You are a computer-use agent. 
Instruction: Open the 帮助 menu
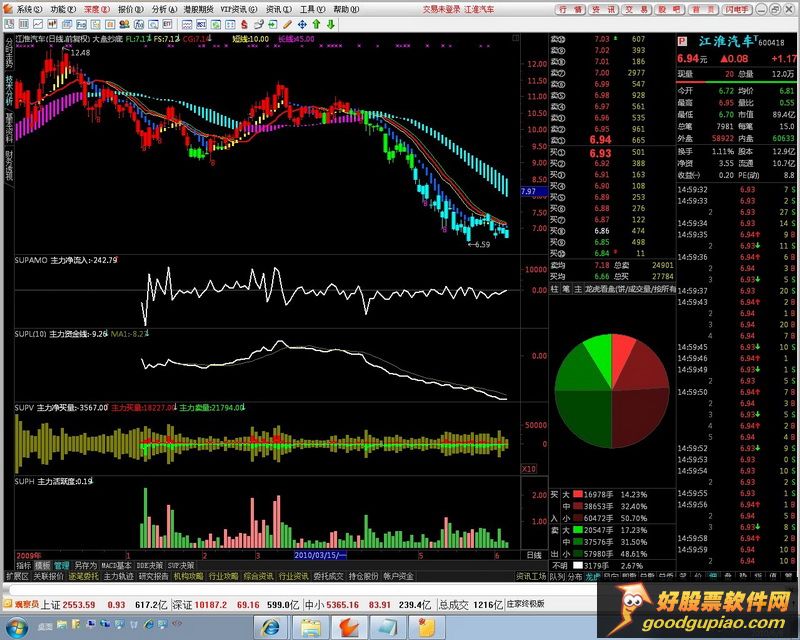click(346, 9)
